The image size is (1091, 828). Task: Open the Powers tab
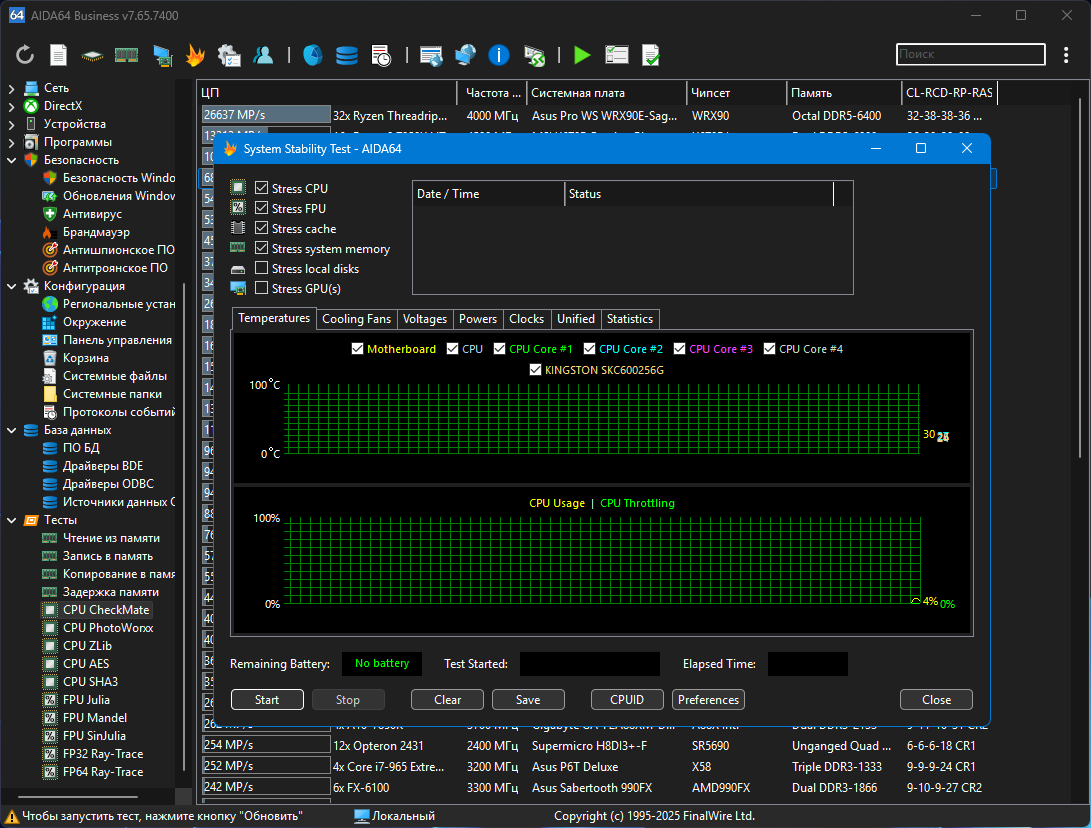(478, 319)
